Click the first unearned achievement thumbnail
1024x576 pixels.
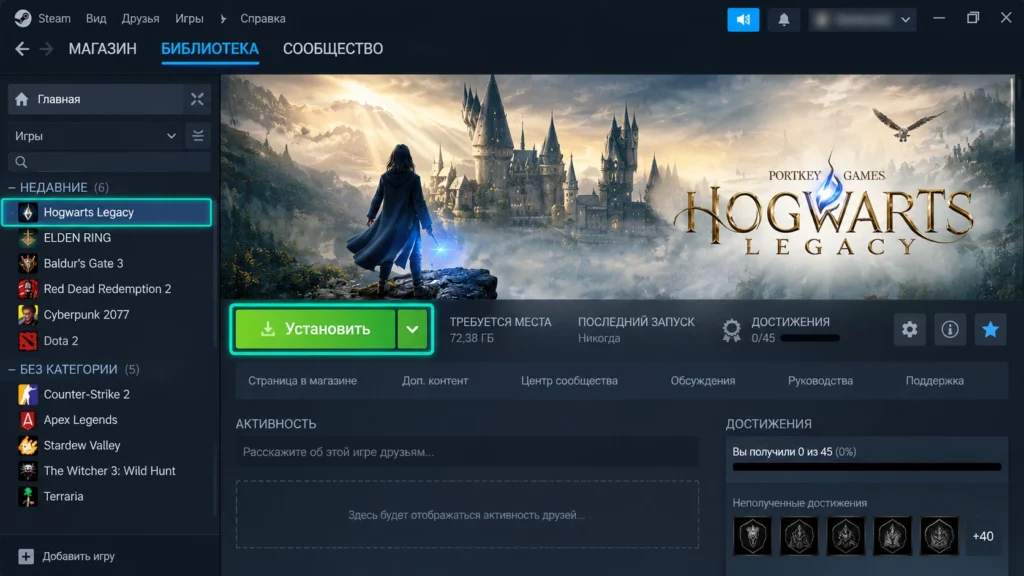(x=752, y=536)
